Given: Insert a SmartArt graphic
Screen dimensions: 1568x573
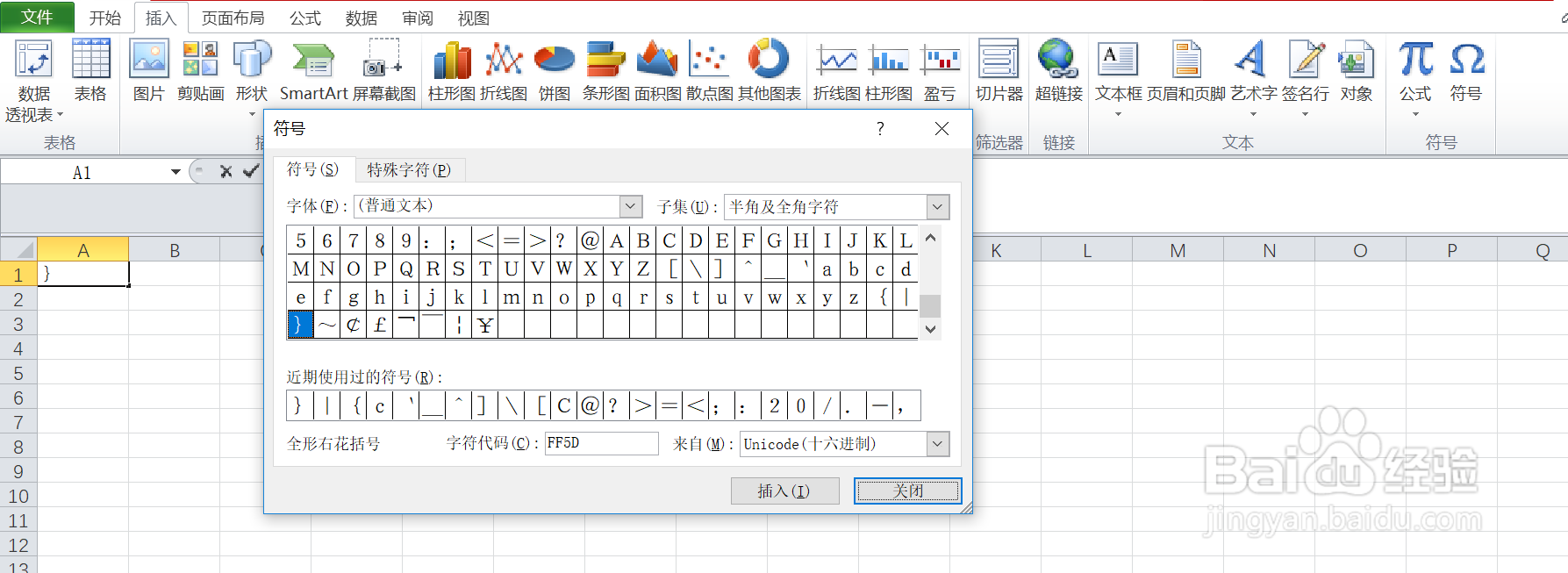Looking at the screenshot, I should (313, 71).
